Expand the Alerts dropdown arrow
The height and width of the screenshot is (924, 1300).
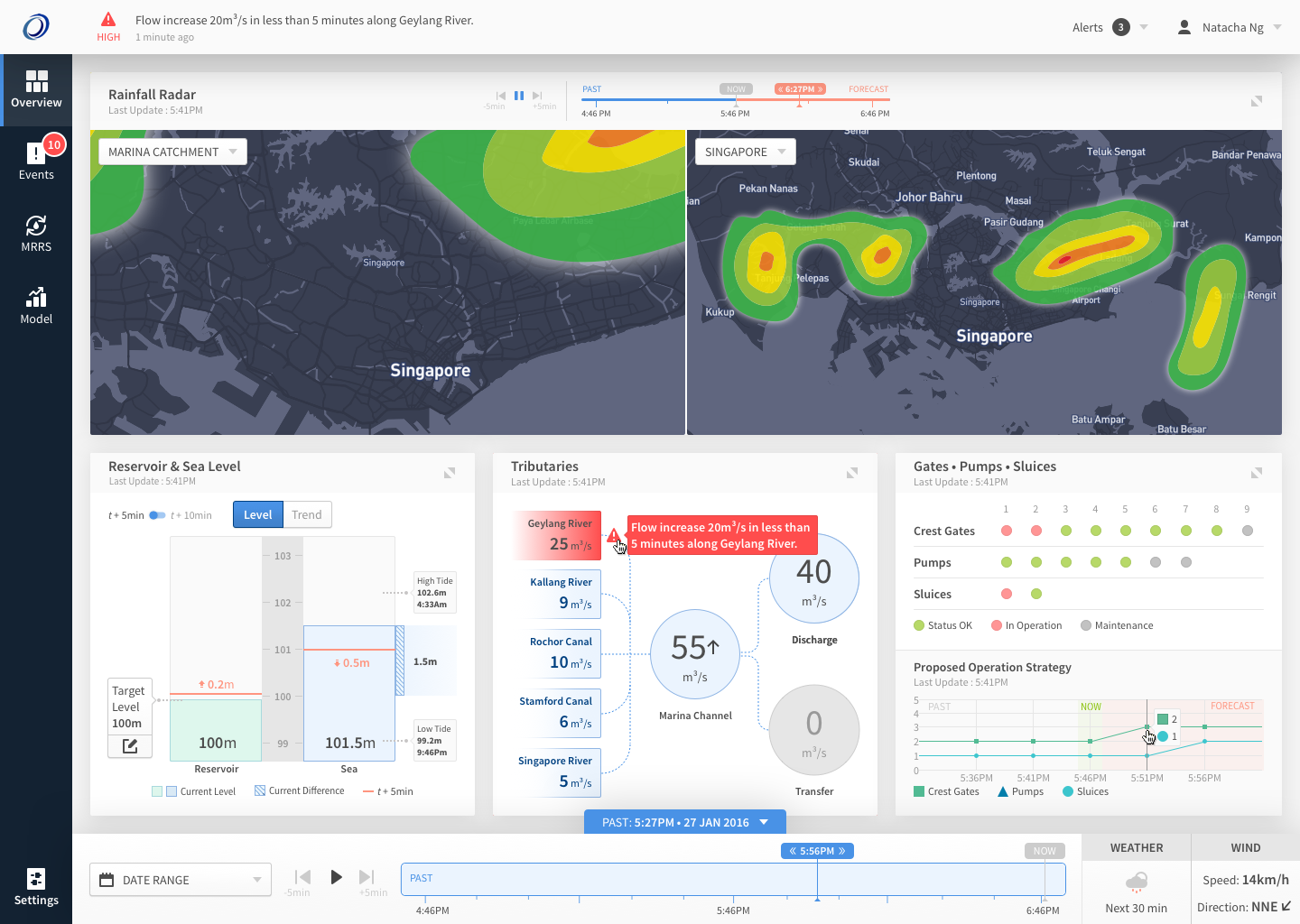pos(1144,27)
